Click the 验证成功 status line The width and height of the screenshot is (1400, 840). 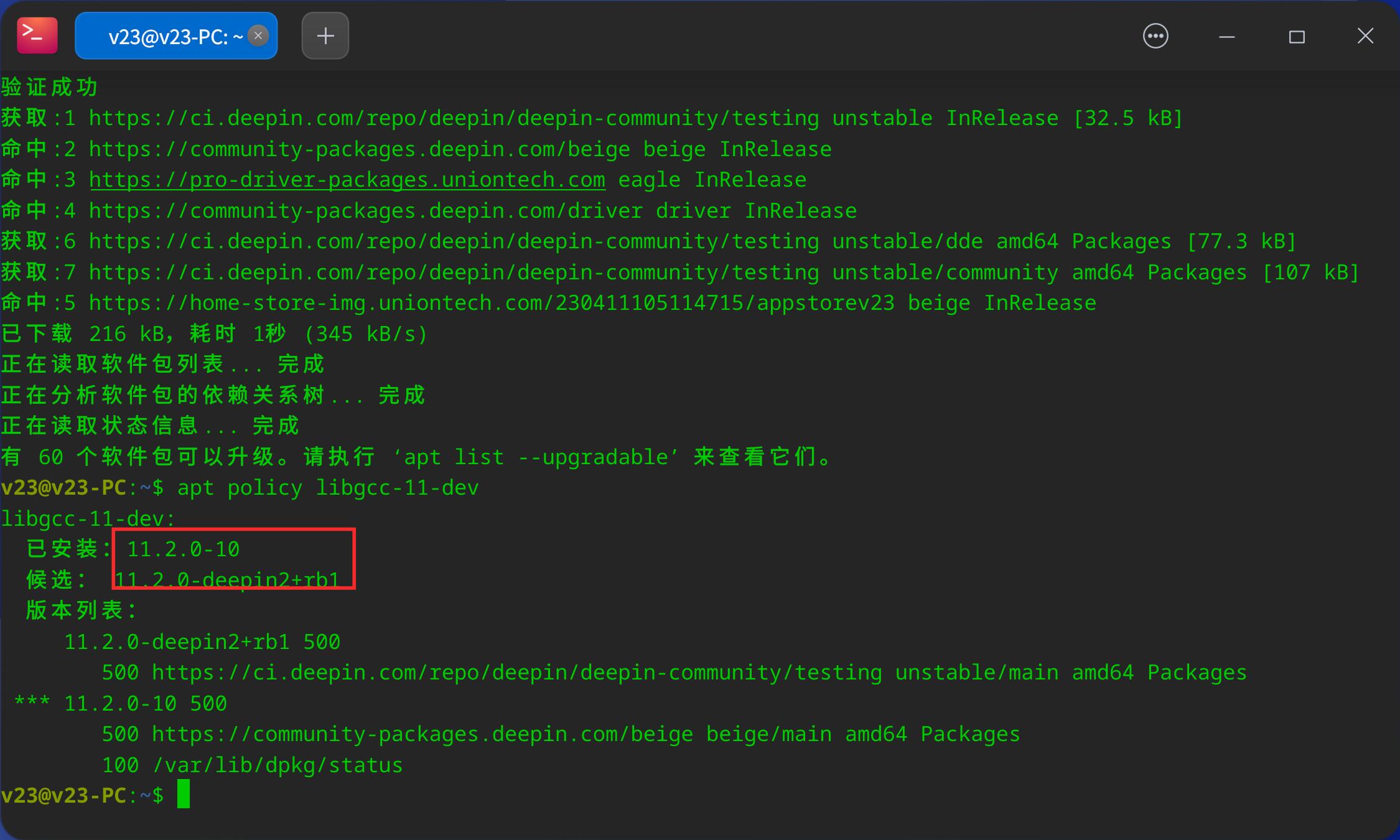[49, 86]
